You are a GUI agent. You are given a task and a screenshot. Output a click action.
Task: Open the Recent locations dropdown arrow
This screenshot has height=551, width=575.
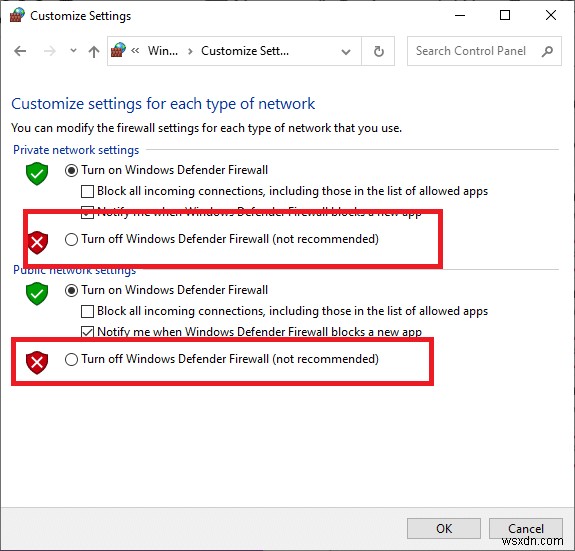[73, 51]
